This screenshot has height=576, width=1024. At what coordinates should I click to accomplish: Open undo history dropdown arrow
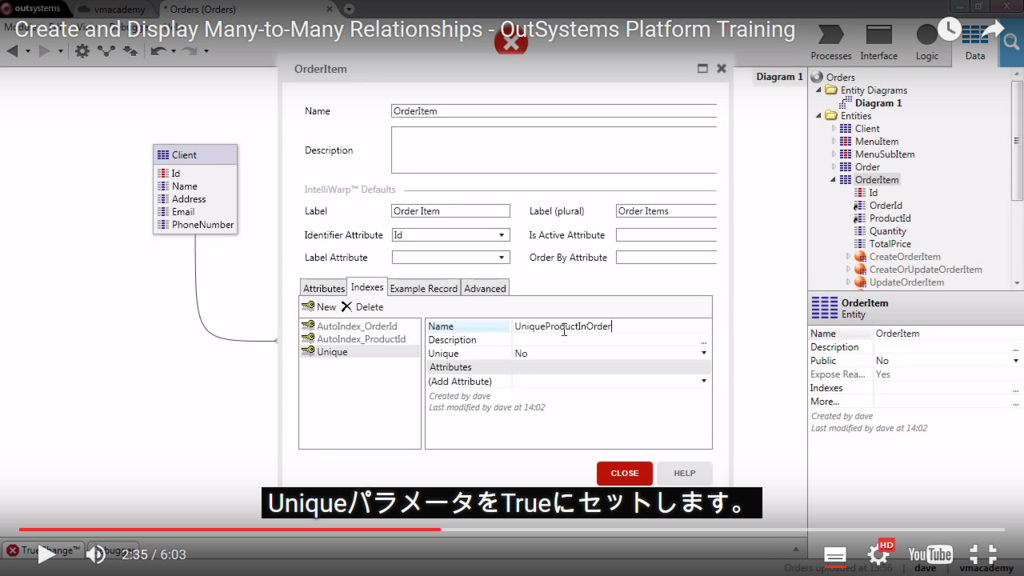coord(174,51)
